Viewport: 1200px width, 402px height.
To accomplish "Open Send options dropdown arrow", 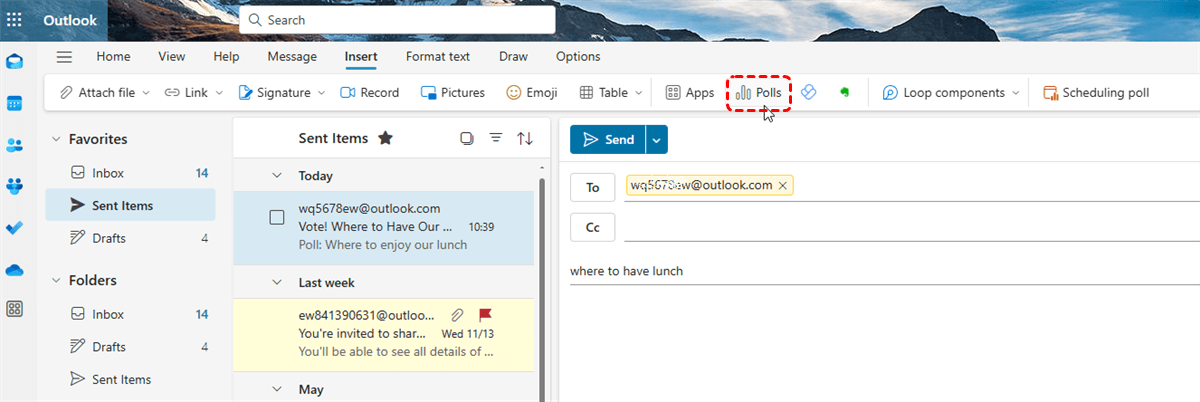I will point(656,140).
